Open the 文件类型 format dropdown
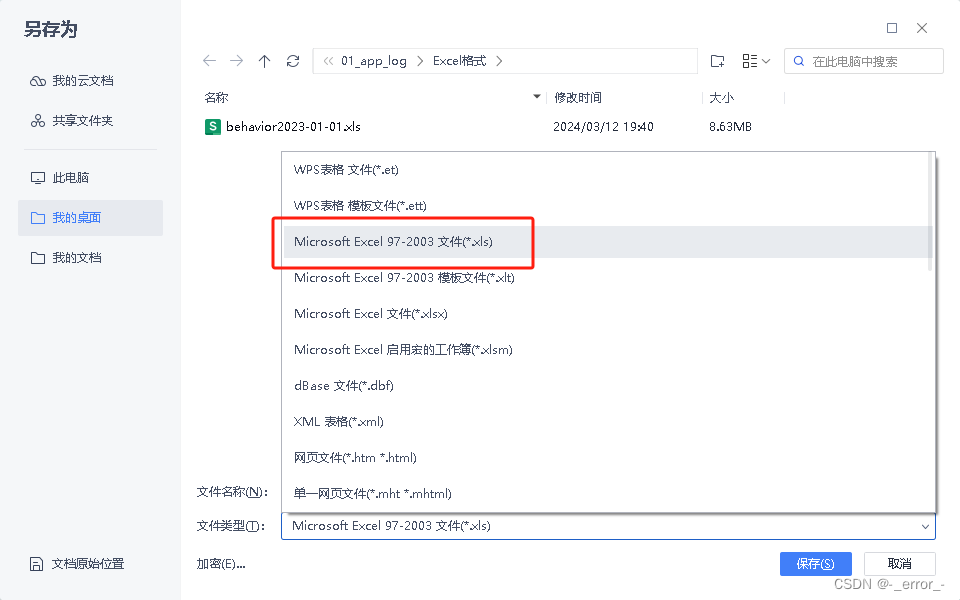This screenshot has height=600, width=960. (925, 525)
